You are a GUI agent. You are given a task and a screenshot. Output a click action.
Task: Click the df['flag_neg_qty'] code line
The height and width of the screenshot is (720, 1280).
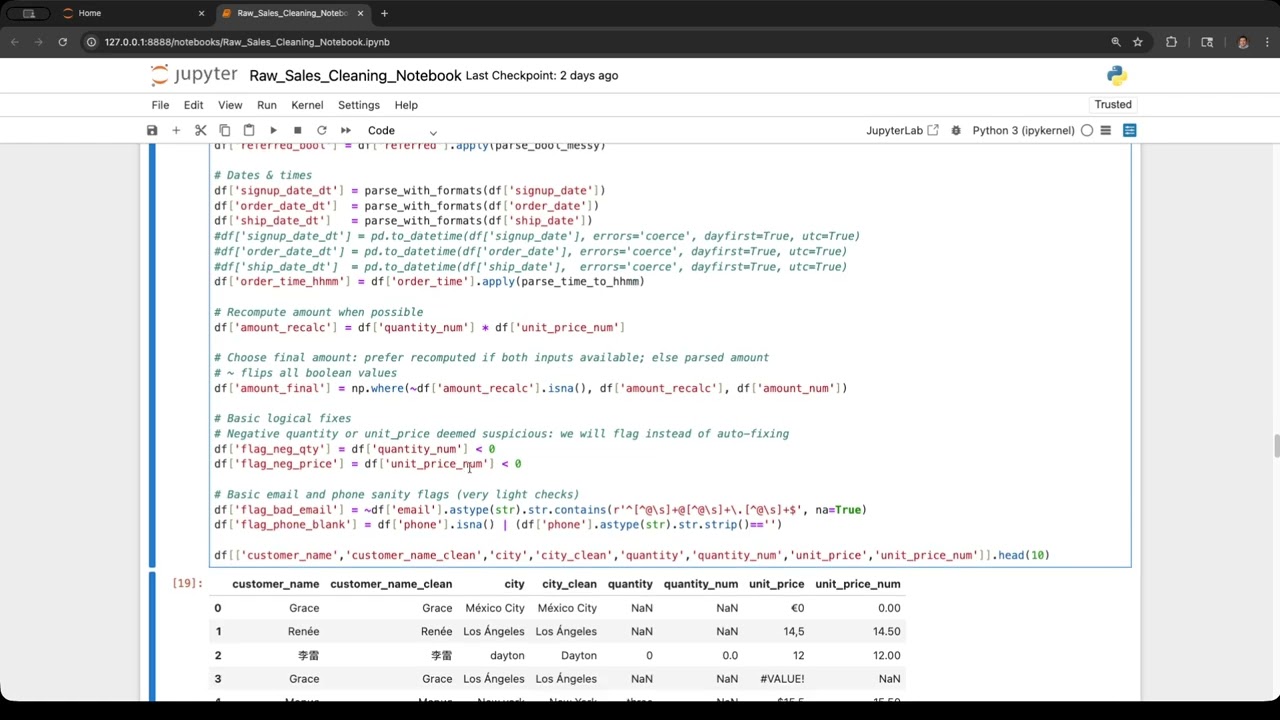tap(354, 449)
